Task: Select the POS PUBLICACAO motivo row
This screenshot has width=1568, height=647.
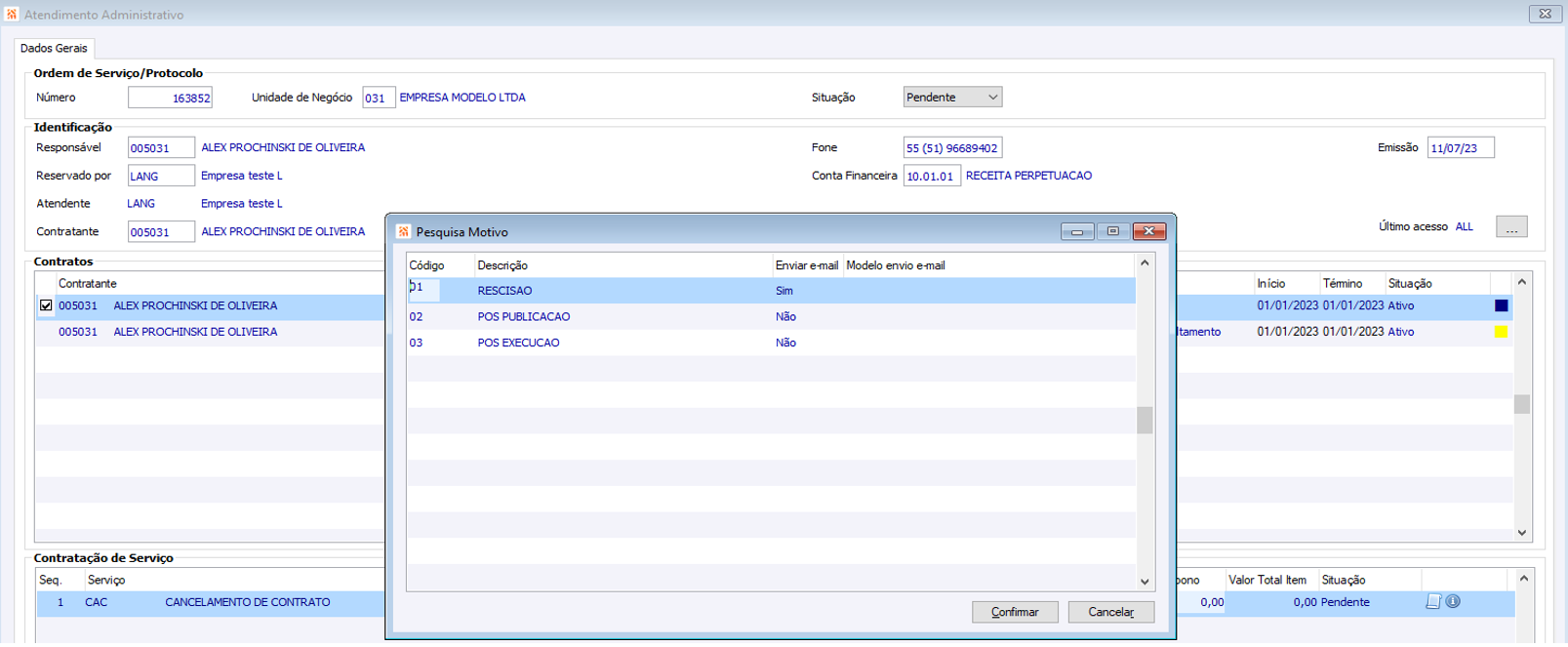Action: (x=771, y=317)
